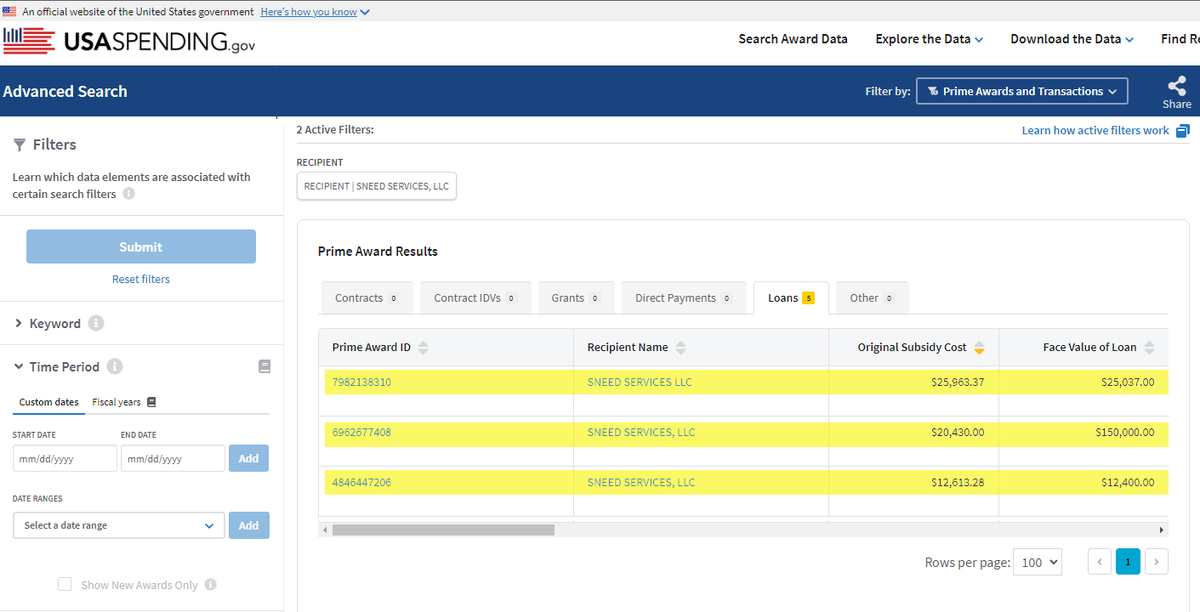
Task: Open award ID 7982138310
Action: [361, 382]
